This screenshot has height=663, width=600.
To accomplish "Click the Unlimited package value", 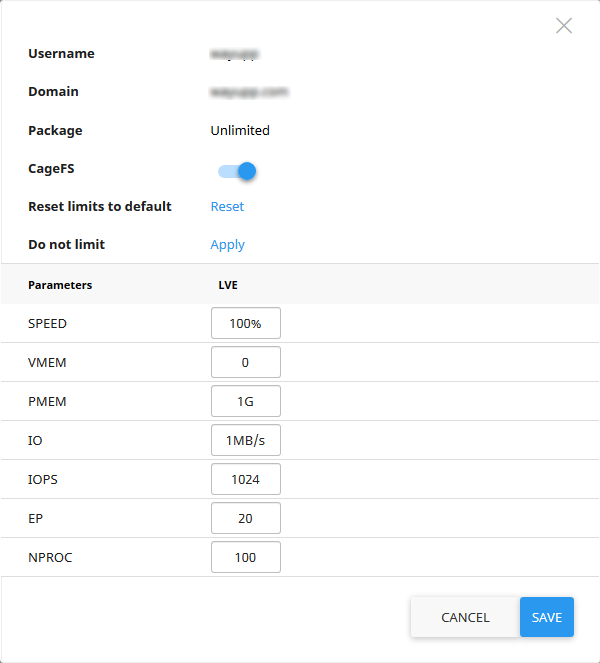I will (x=240, y=130).
